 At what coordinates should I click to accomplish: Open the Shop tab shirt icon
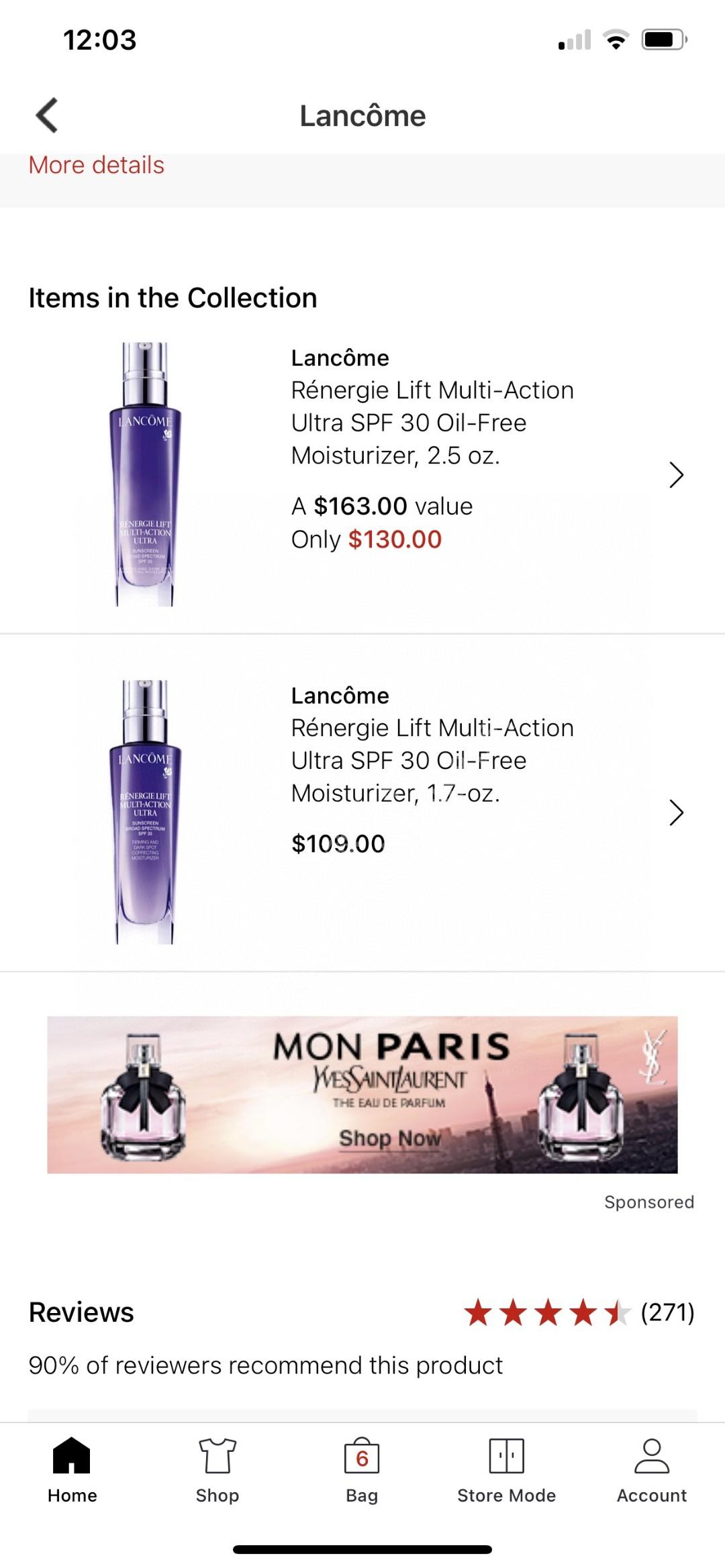coord(217,1456)
